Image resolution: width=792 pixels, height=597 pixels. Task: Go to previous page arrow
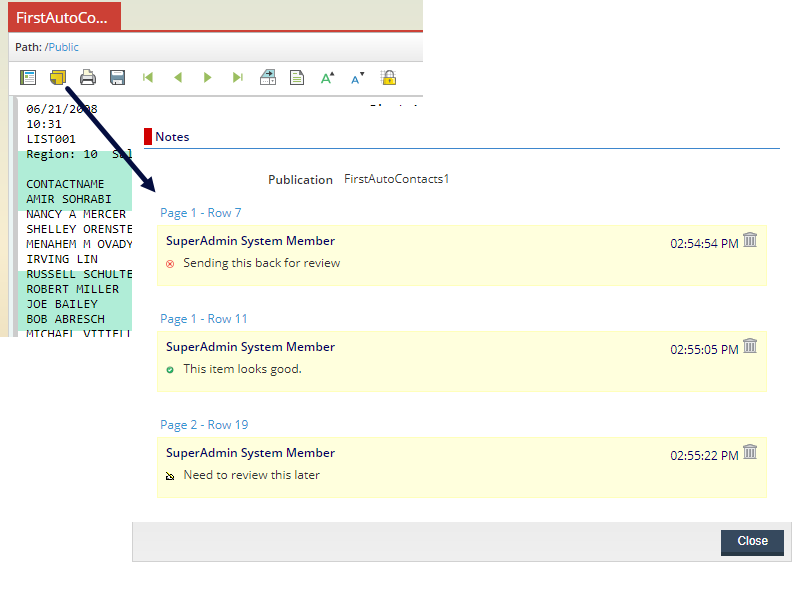[x=178, y=78]
